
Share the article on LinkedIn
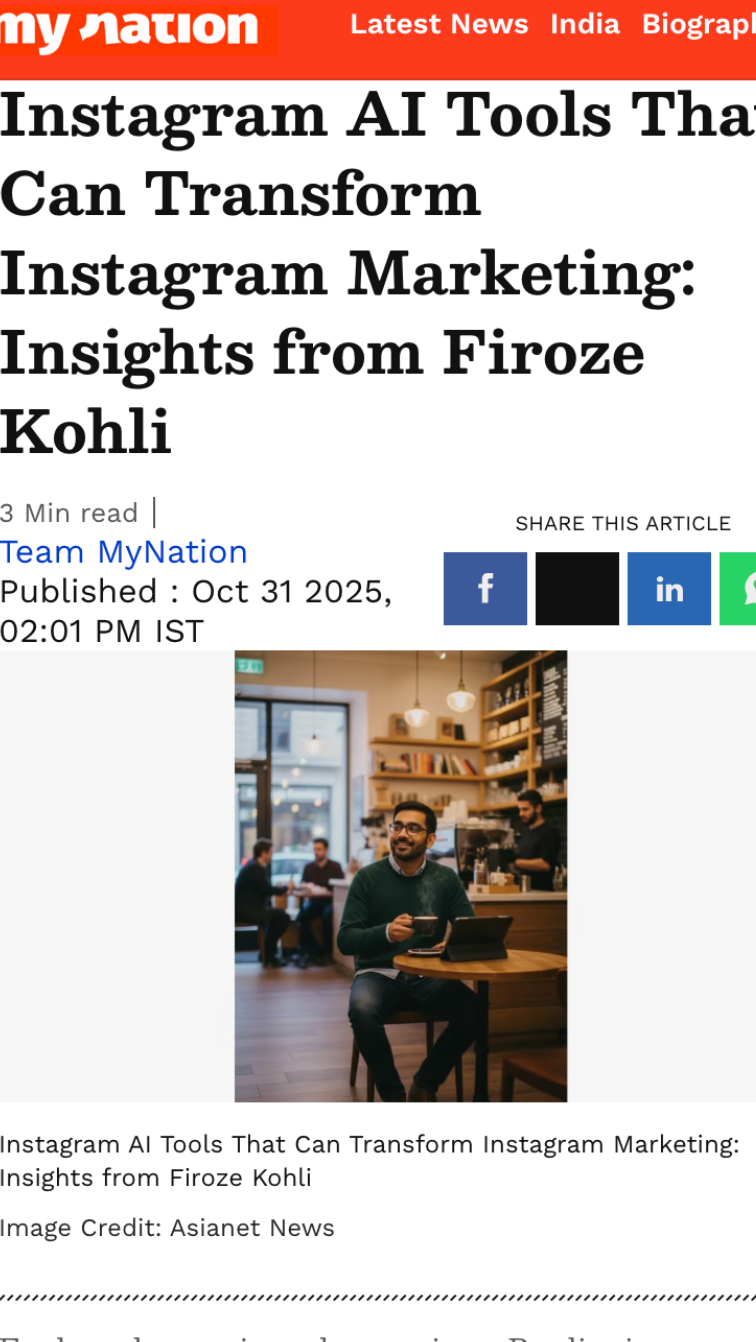coord(669,589)
